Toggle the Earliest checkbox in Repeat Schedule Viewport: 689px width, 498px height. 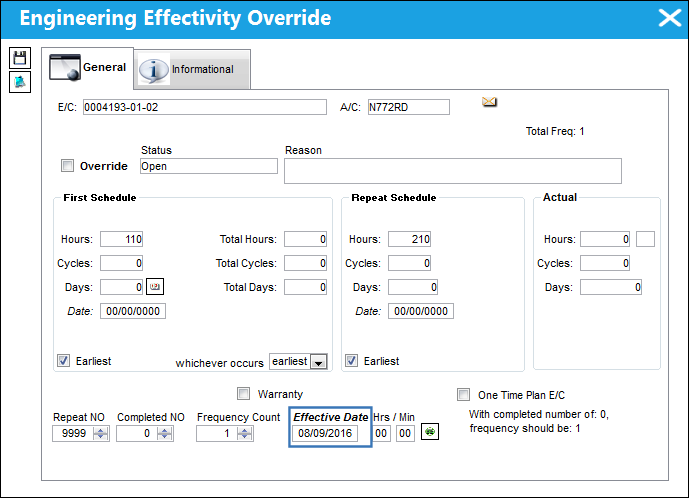pos(351,361)
